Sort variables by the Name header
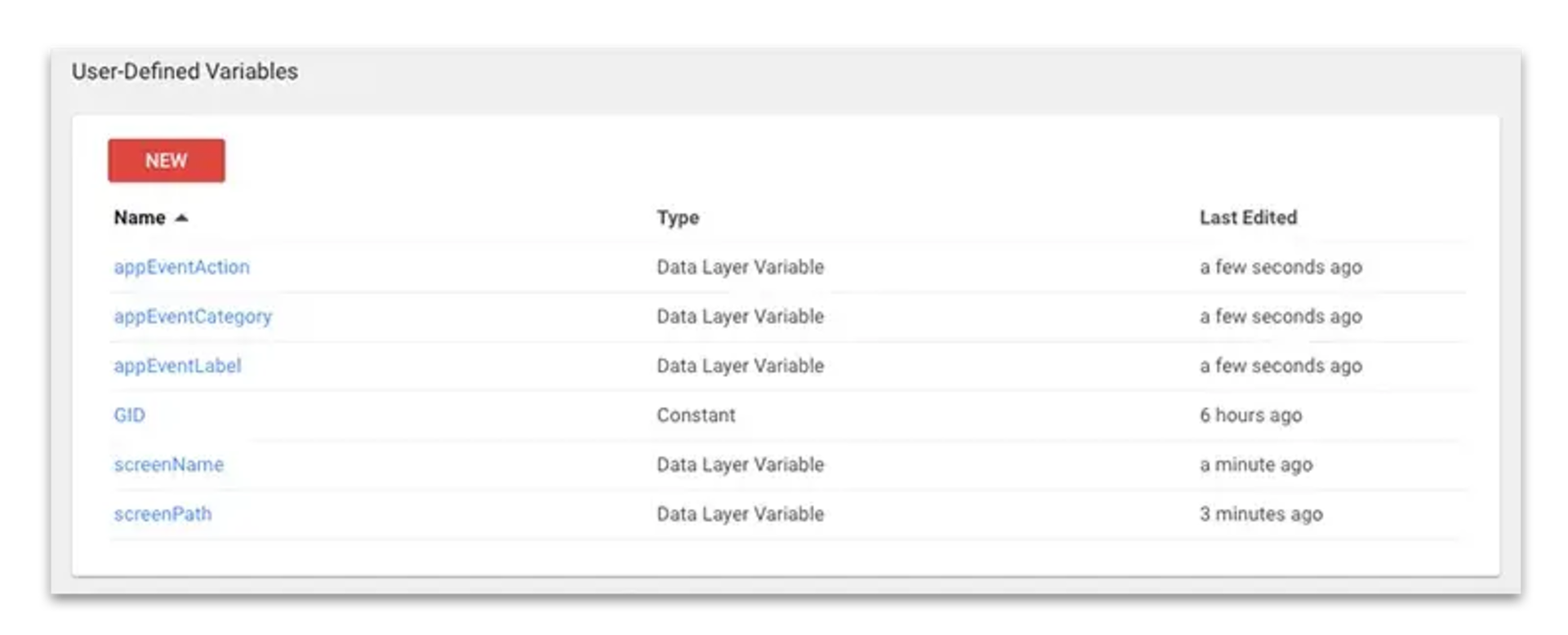The image size is (1568, 635). pyautogui.click(x=139, y=218)
